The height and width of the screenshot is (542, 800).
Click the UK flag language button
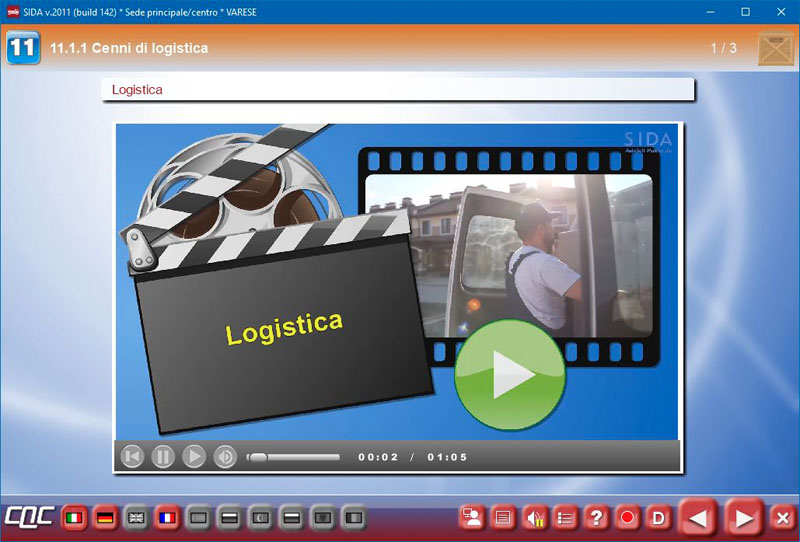(x=136, y=518)
